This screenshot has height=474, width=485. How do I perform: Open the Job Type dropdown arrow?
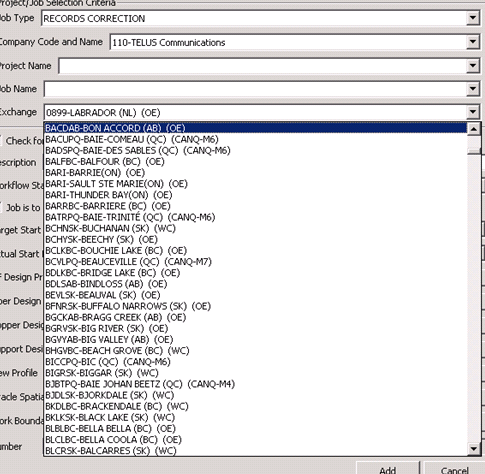tap(473, 18)
